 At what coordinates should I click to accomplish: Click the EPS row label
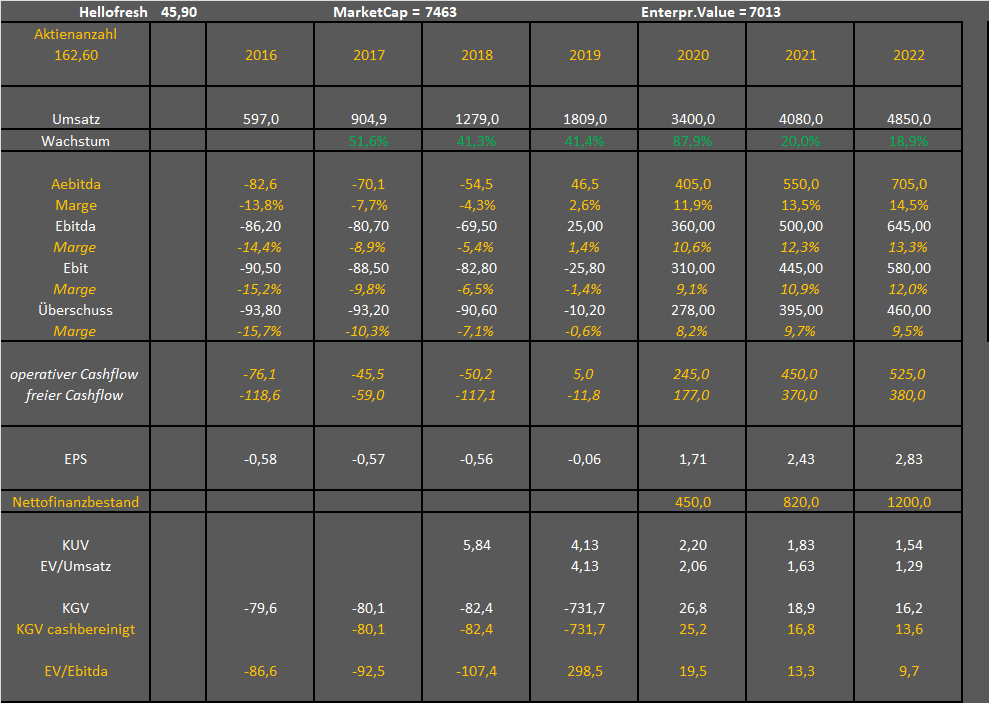tap(76, 458)
